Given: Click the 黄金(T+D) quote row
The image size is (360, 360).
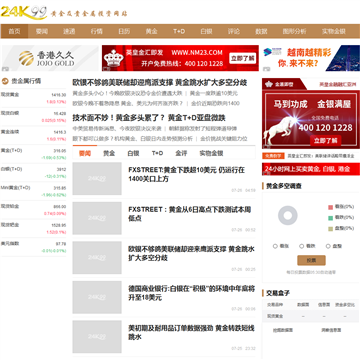Looking at the screenshot, I should tap(33, 154).
